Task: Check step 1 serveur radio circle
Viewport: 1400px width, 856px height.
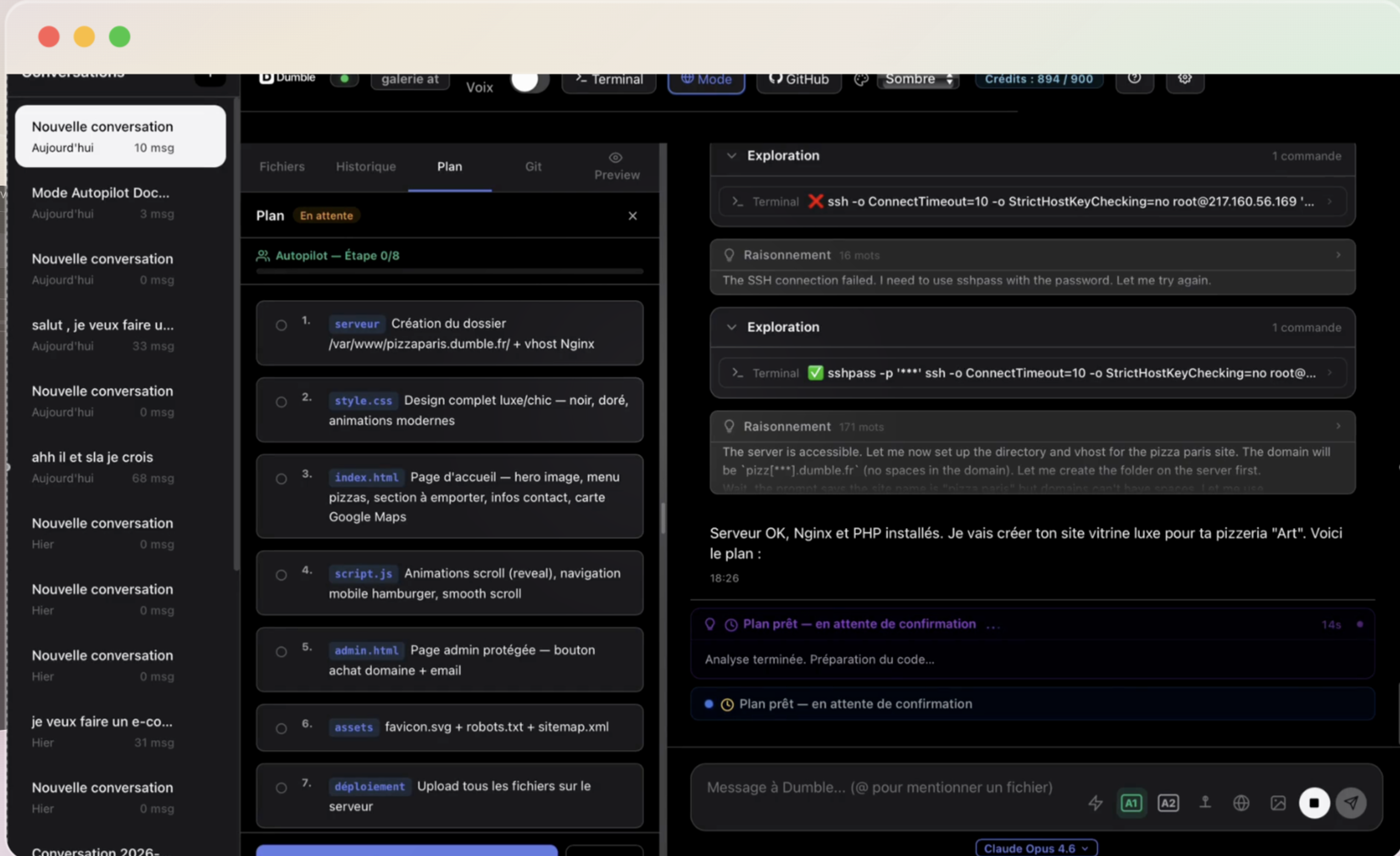Action: (x=281, y=325)
